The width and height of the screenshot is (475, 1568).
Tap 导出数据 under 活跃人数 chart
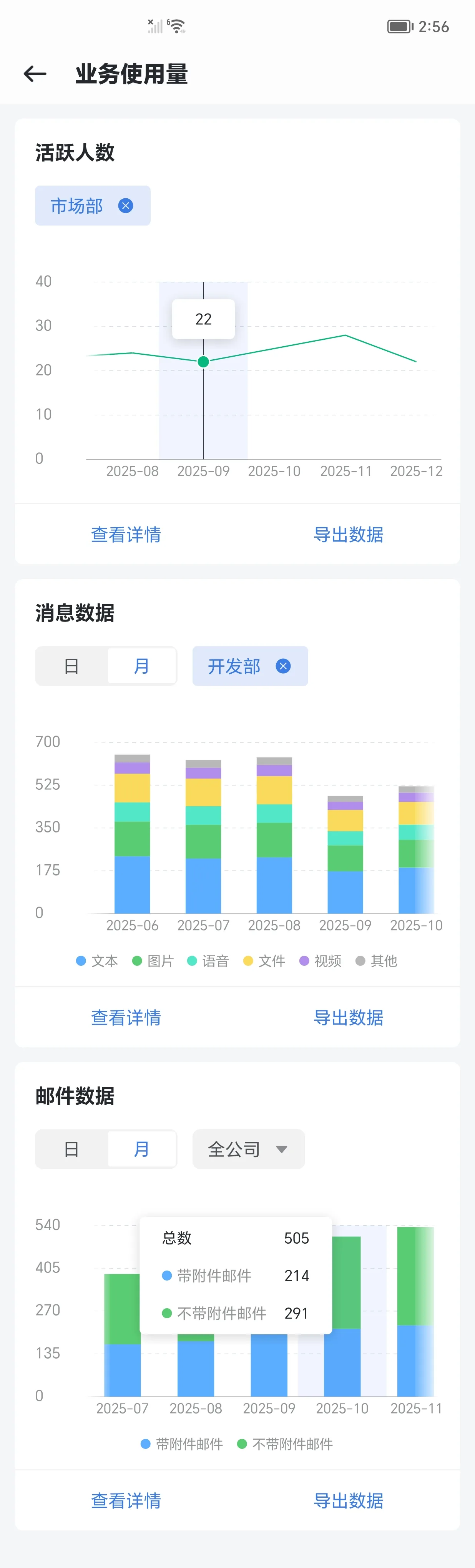point(348,535)
